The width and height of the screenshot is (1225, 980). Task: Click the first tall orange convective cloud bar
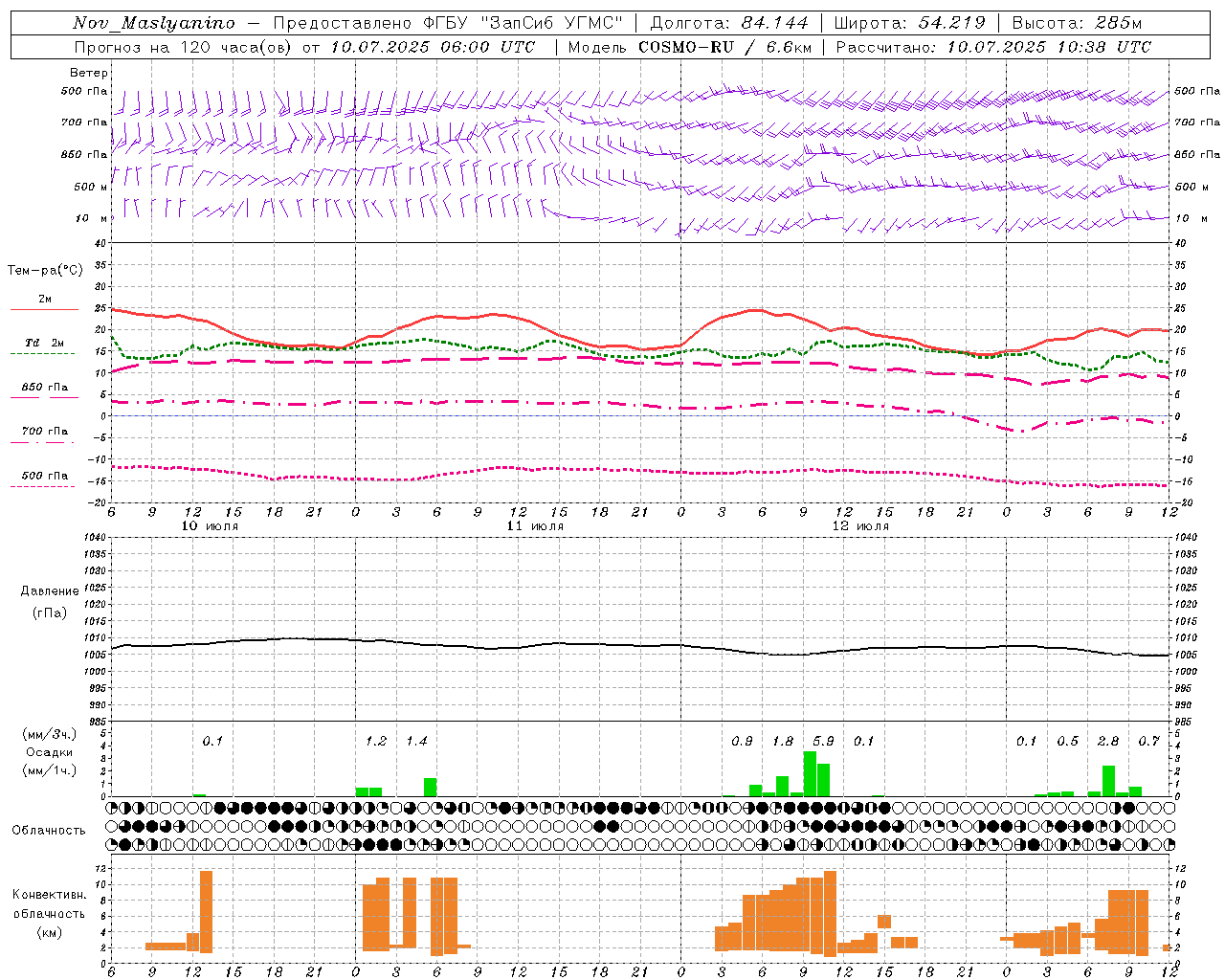click(x=206, y=910)
